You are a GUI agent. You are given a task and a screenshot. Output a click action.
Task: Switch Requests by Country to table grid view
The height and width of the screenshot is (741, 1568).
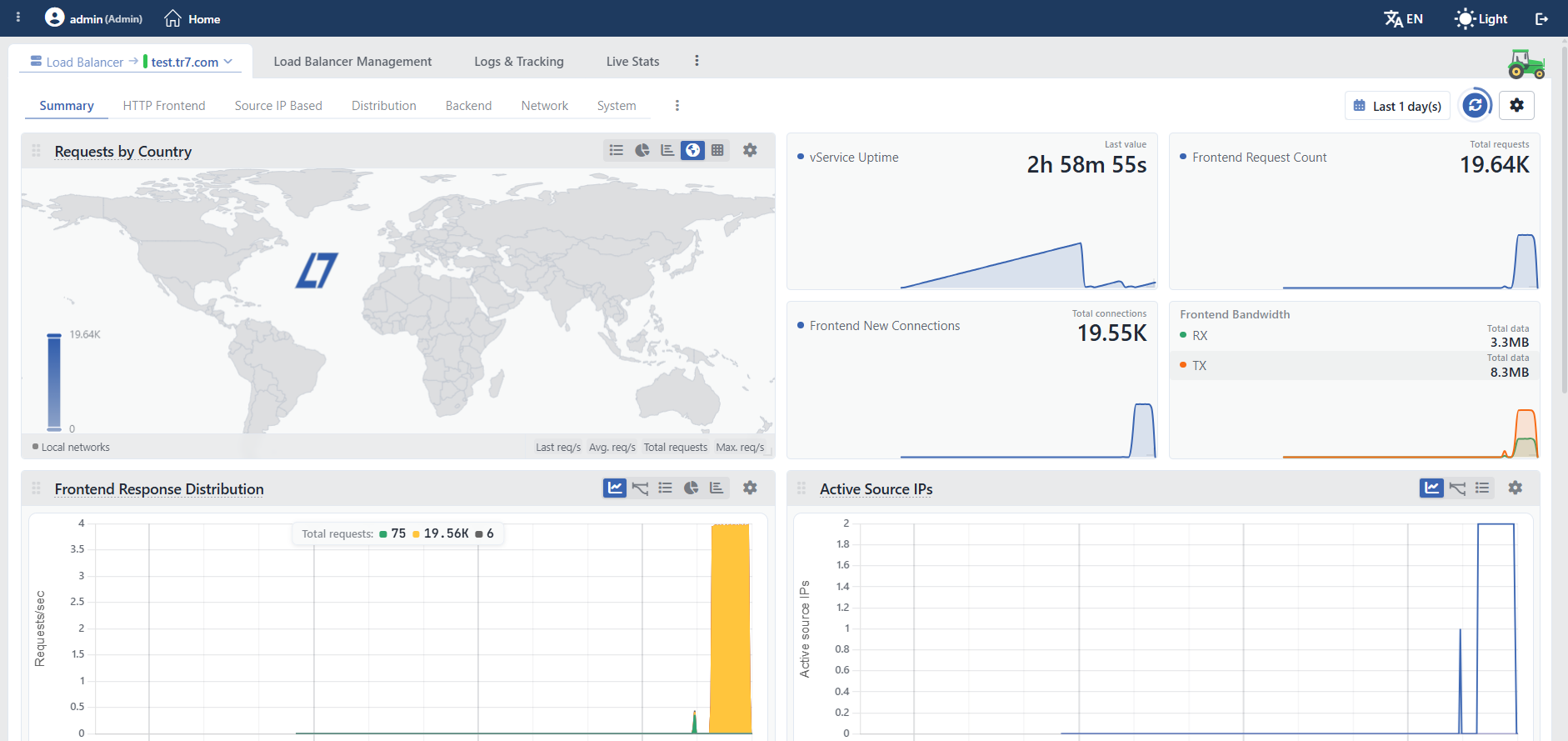click(x=717, y=150)
